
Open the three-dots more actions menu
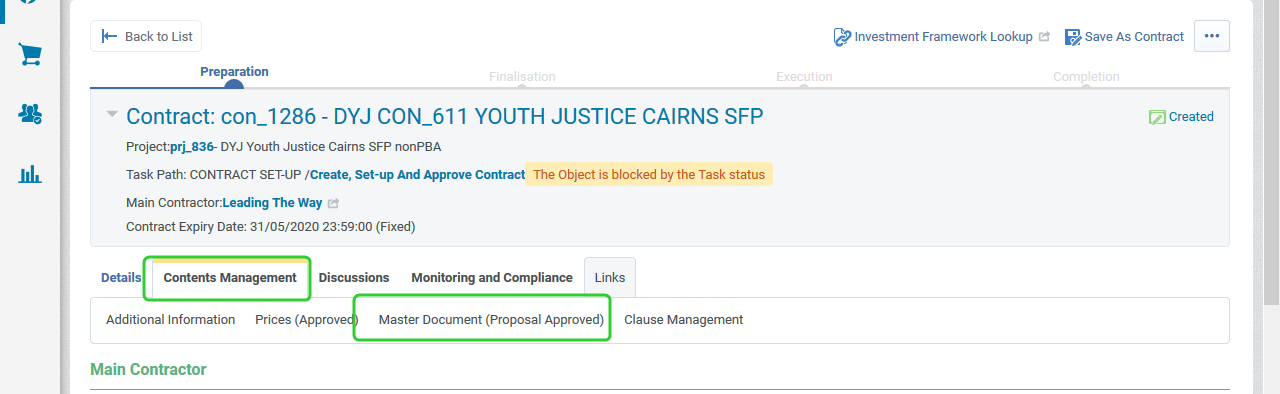click(x=1212, y=36)
